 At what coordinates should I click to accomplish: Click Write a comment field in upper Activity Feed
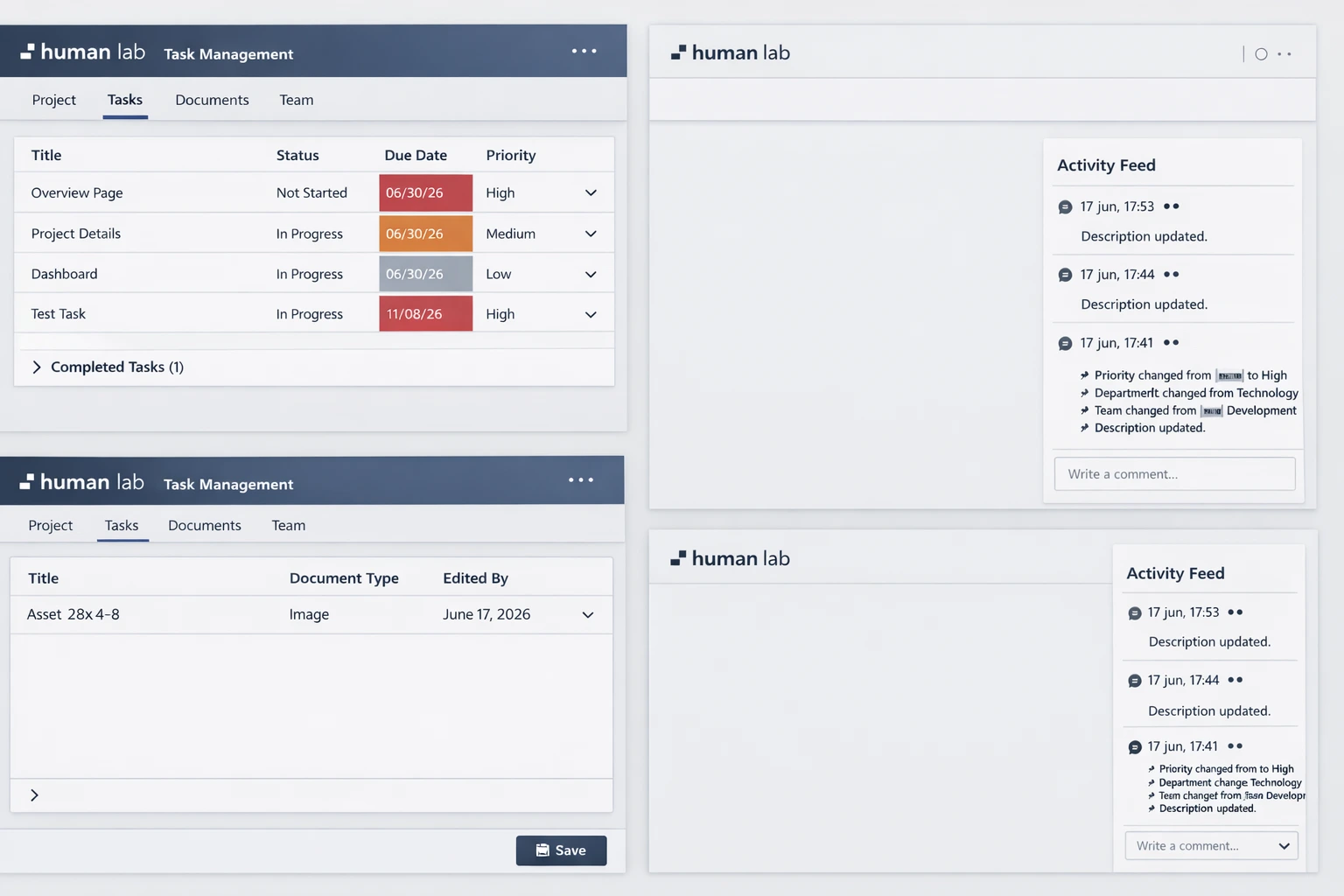point(1174,474)
